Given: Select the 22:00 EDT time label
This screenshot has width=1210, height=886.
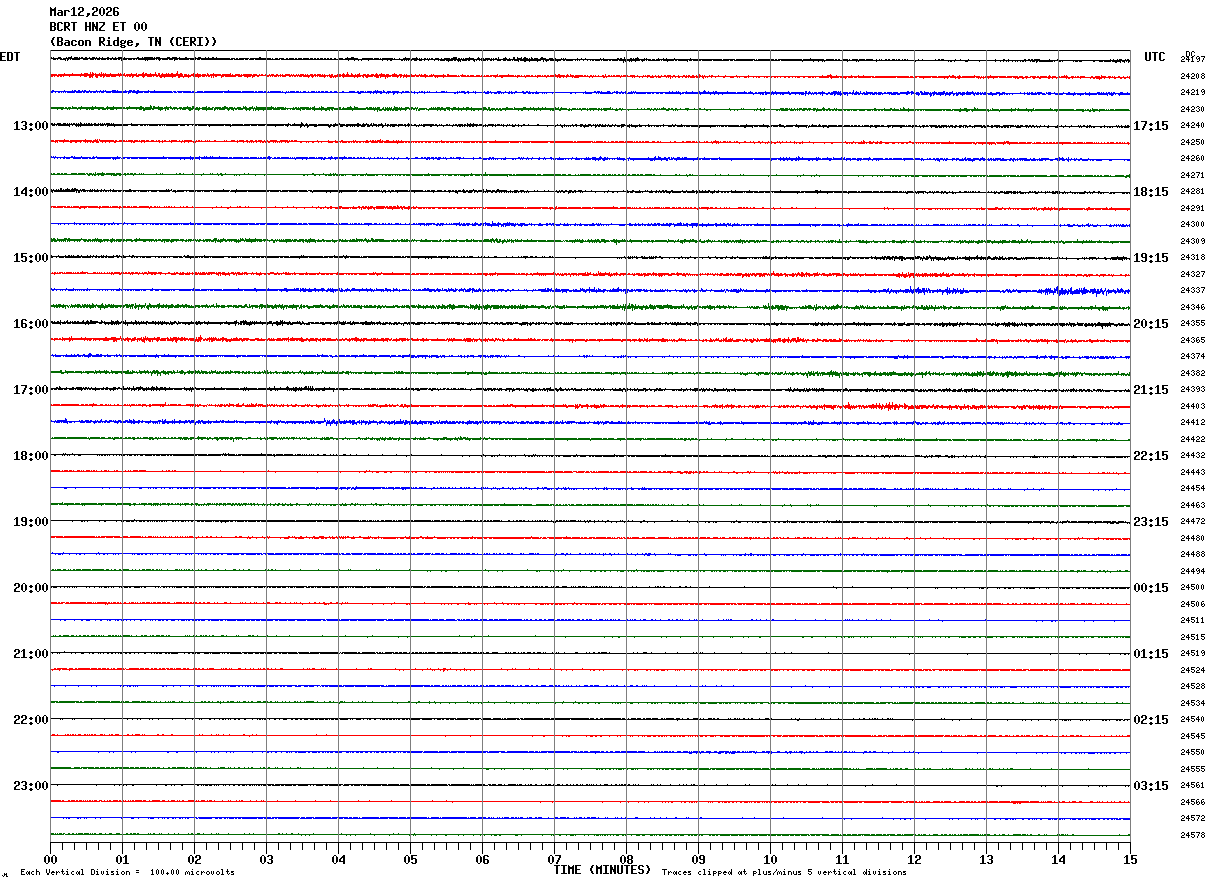Looking at the screenshot, I should pyautogui.click(x=31, y=720).
